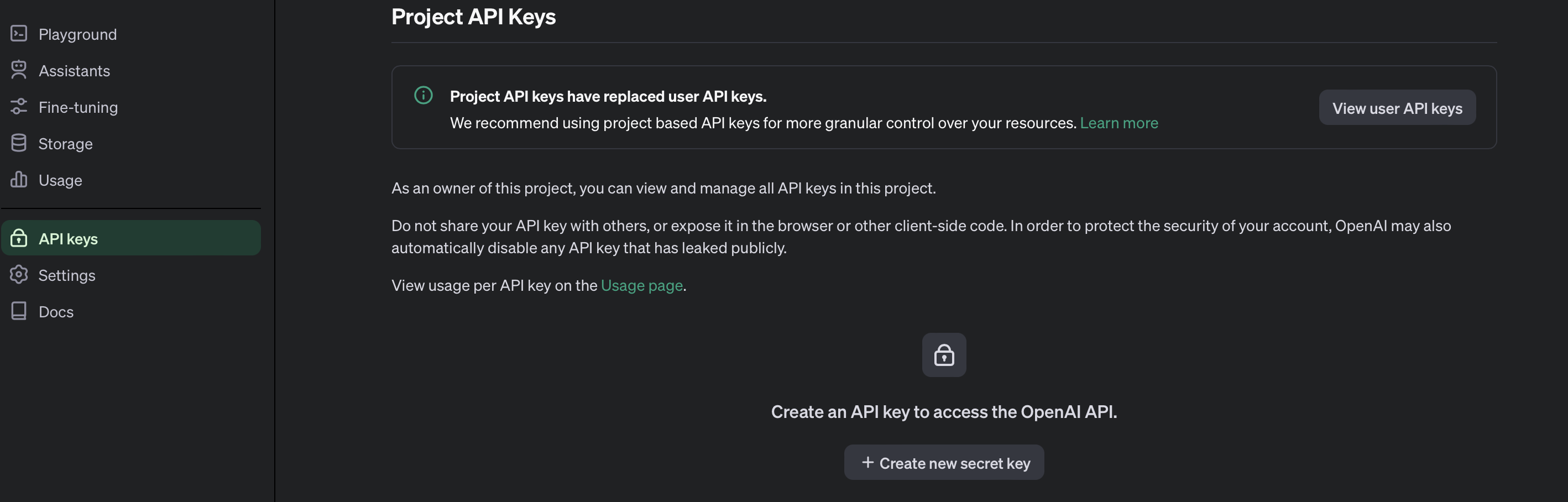Click the "As an owner of this project" sentence

663,188
